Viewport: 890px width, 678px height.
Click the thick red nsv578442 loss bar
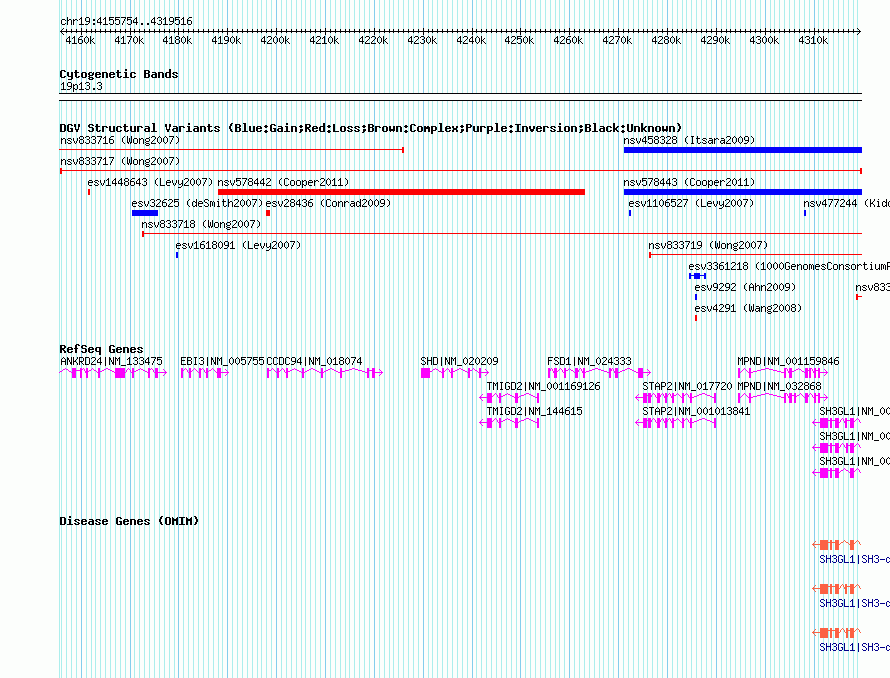click(401, 192)
